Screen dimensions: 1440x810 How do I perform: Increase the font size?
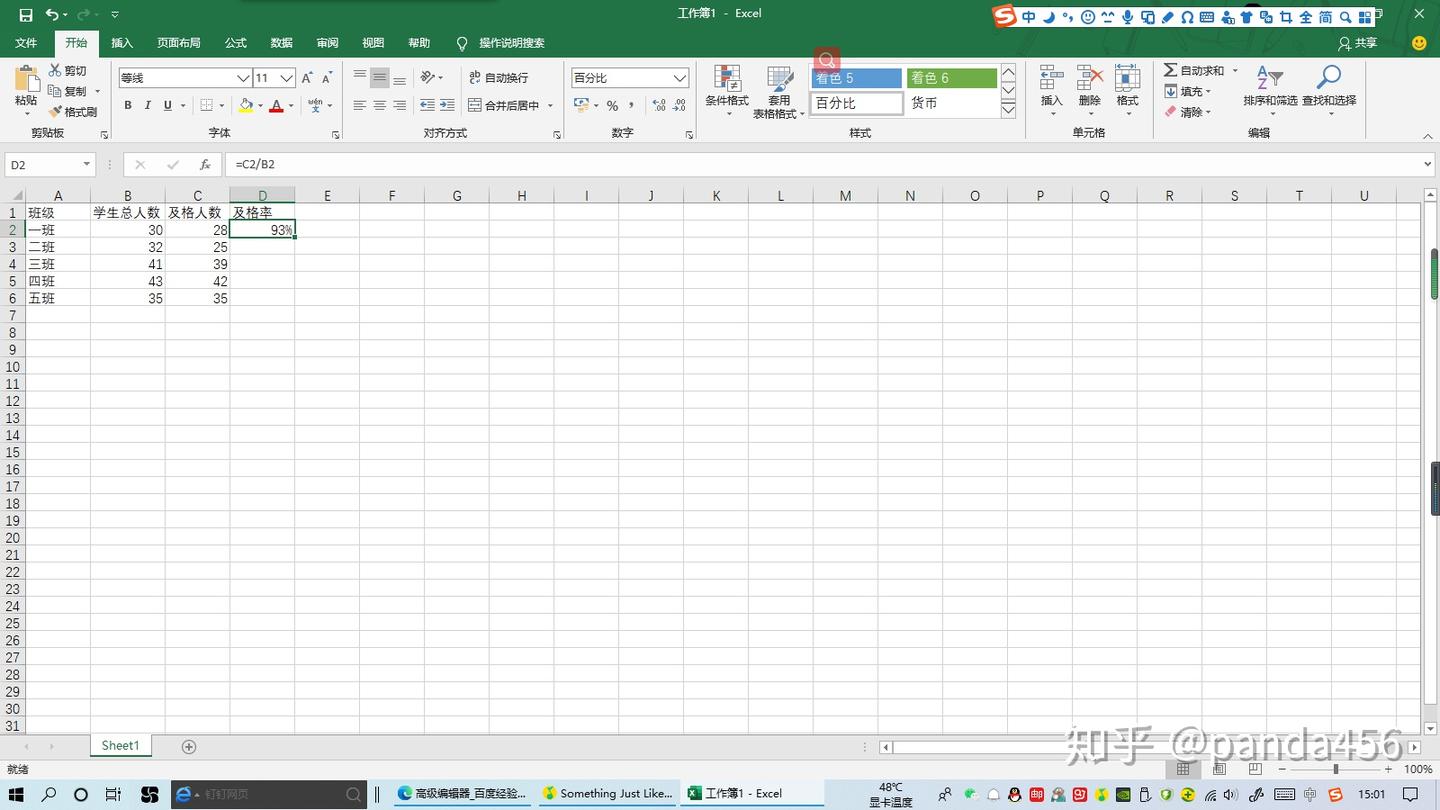click(x=307, y=78)
